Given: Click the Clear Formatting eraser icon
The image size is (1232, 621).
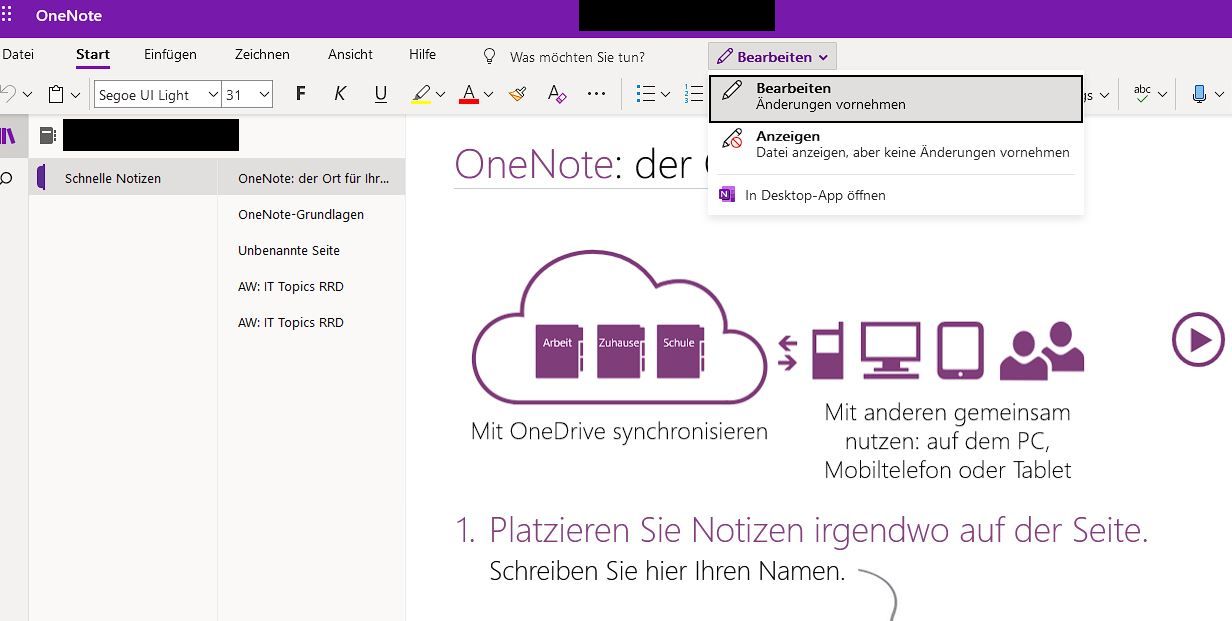Looking at the screenshot, I should coord(557,94).
